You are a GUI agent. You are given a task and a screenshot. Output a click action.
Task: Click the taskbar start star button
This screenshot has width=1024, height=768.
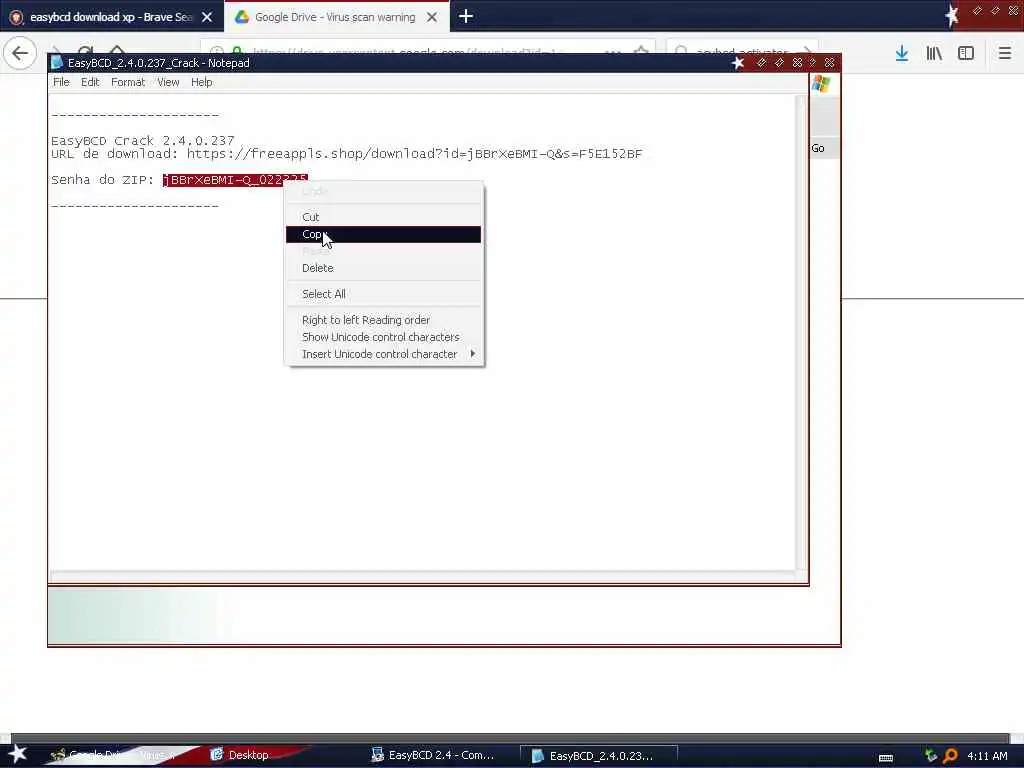point(17,754)
